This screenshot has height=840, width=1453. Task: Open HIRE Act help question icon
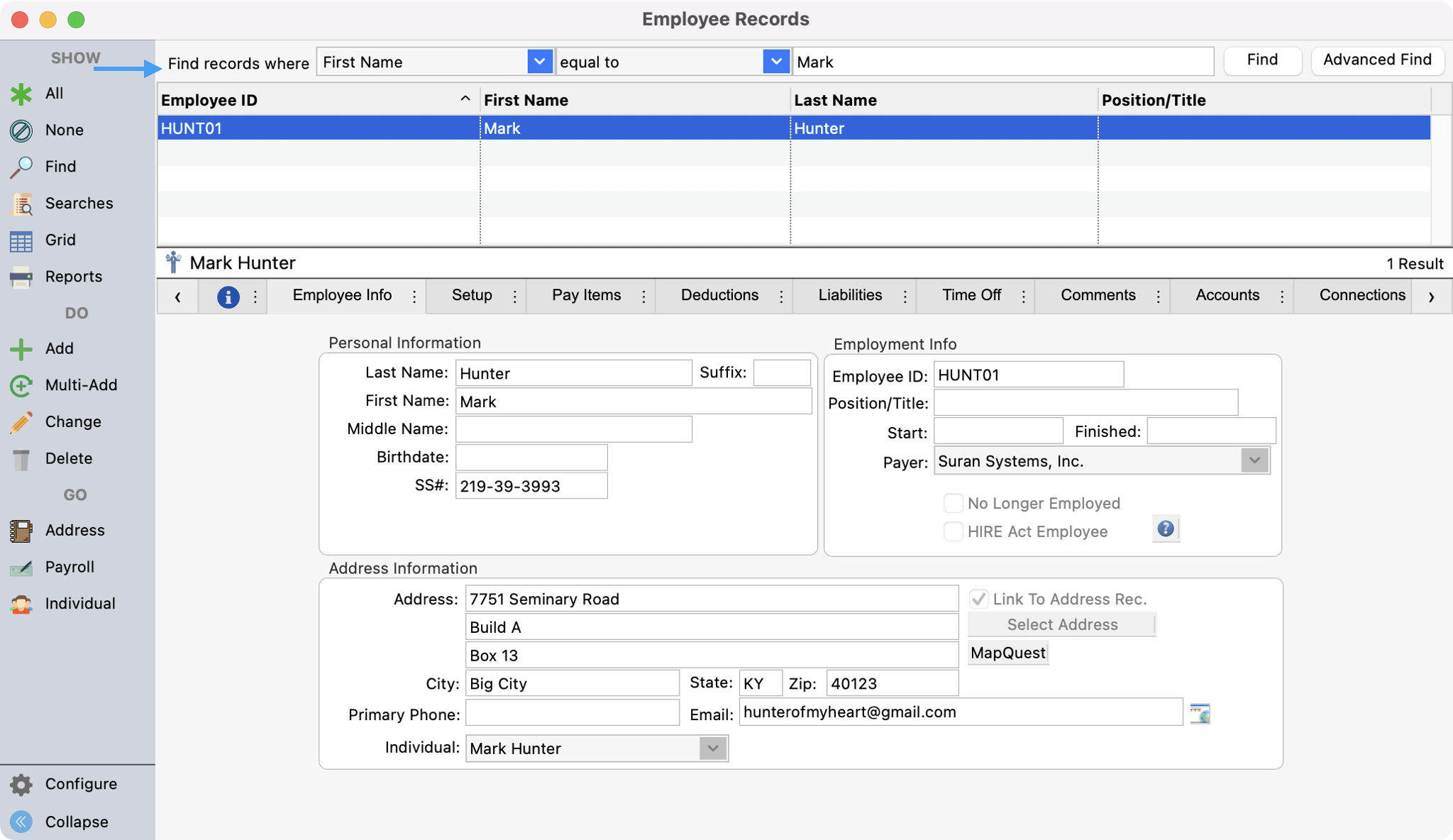(1165, 529)
